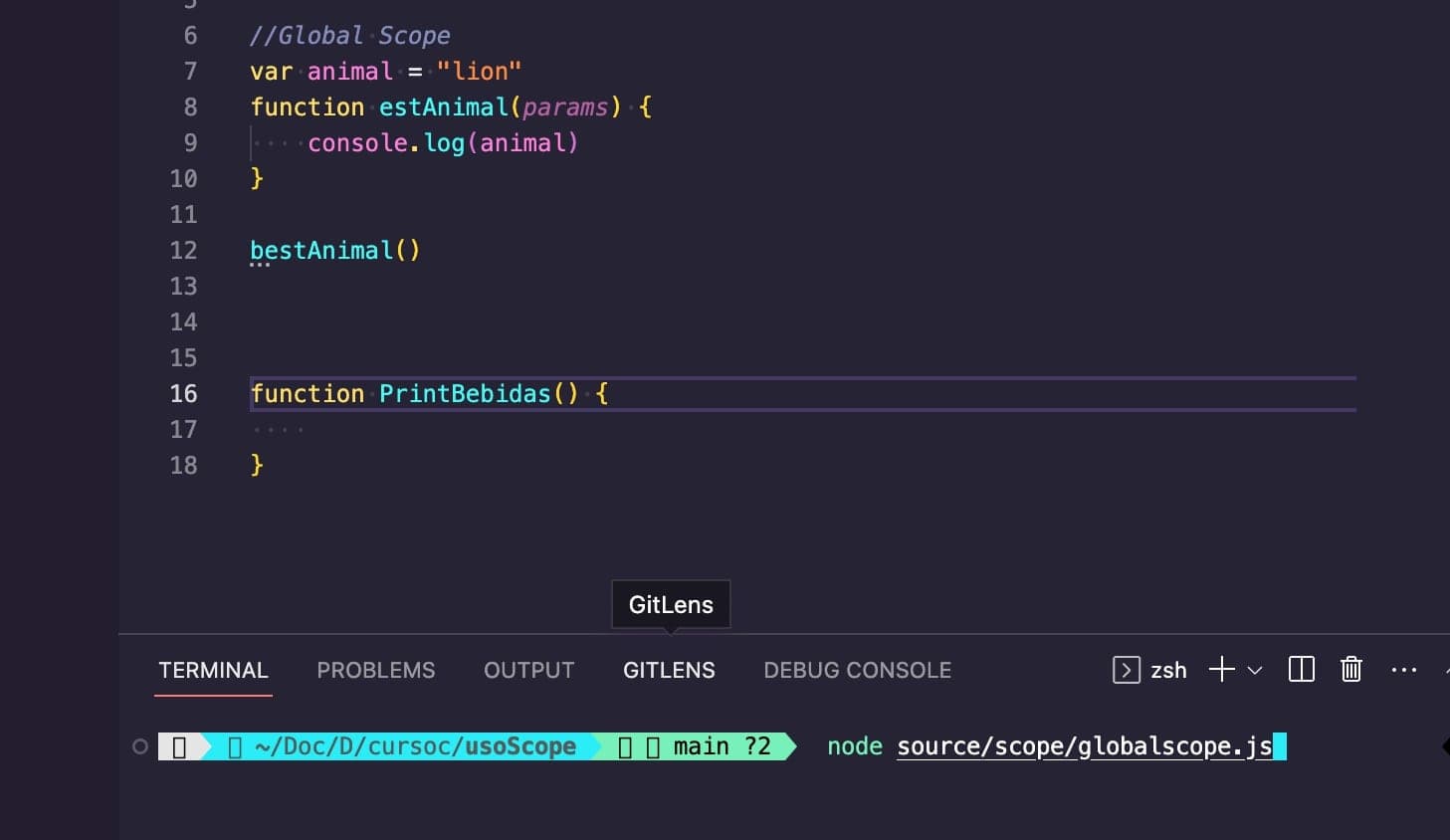Open the panel's more actions ellipsis
Image resolution: width=1450 pixels, height=840 pixels.
(x=1403, y=670)
